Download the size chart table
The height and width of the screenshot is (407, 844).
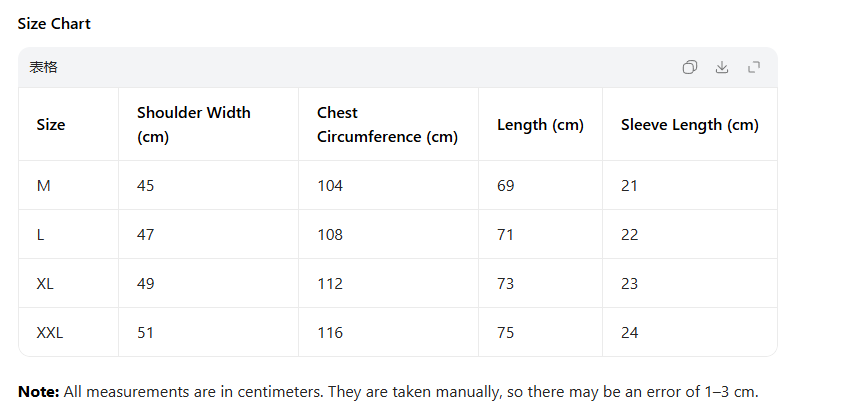(722, 67)
